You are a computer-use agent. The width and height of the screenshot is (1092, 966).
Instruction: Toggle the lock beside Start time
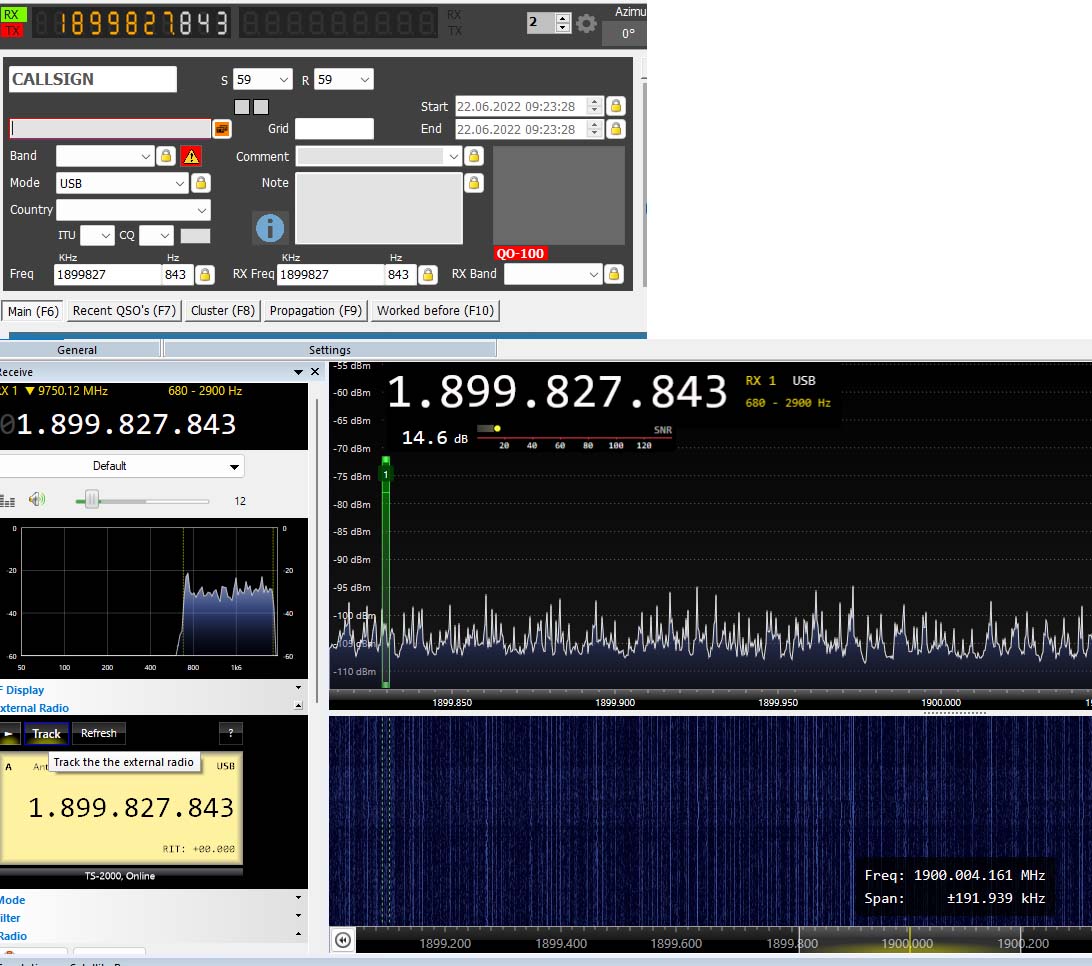tap(616, 106)
